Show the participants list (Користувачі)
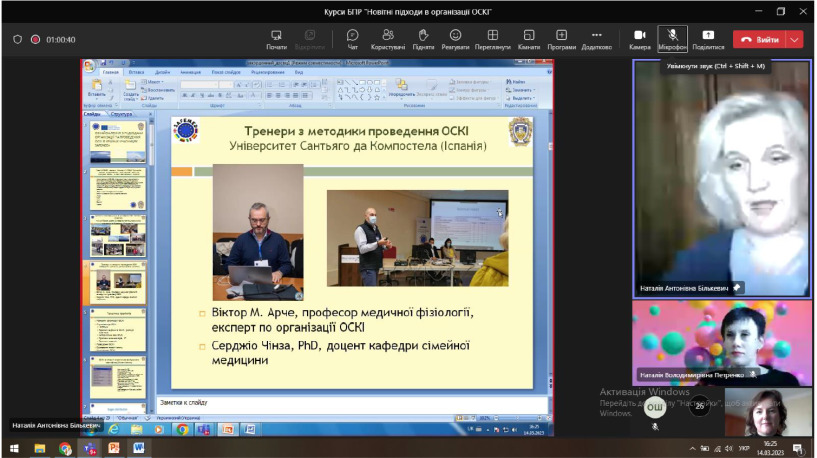Image resolution: width=817 pixels, height=458 pixels. (x=387, y=39)
